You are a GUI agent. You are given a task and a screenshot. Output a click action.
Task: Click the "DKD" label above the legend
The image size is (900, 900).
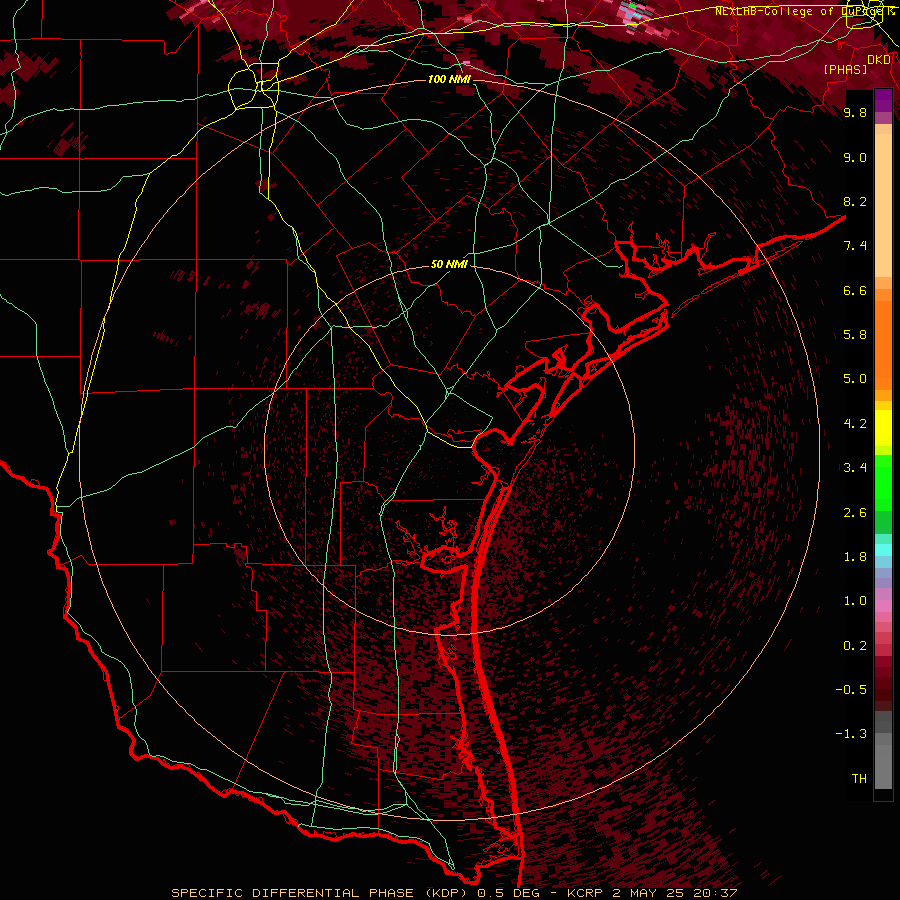(879, 60)
